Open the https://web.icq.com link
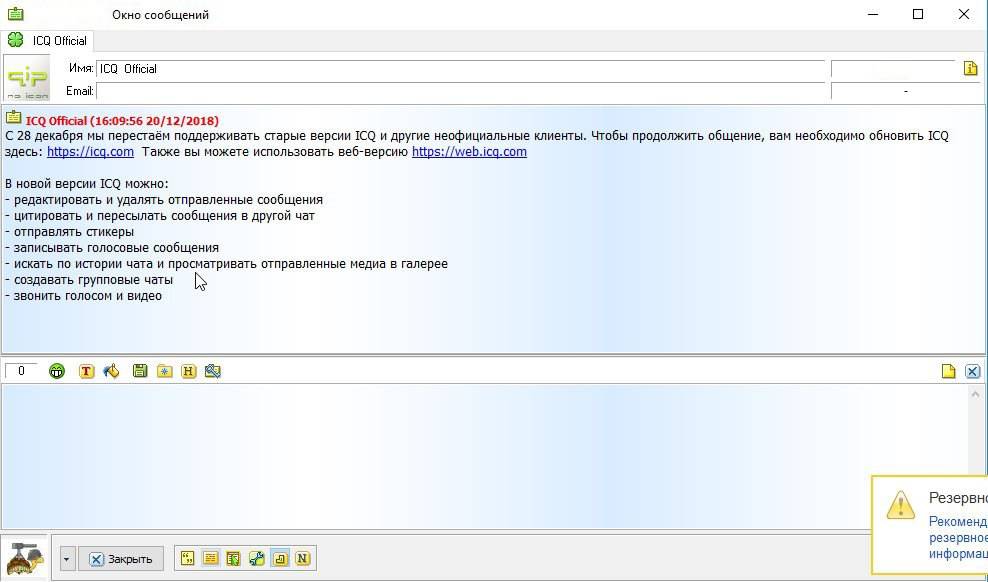988x582 pixels. (x=469, y=152)
